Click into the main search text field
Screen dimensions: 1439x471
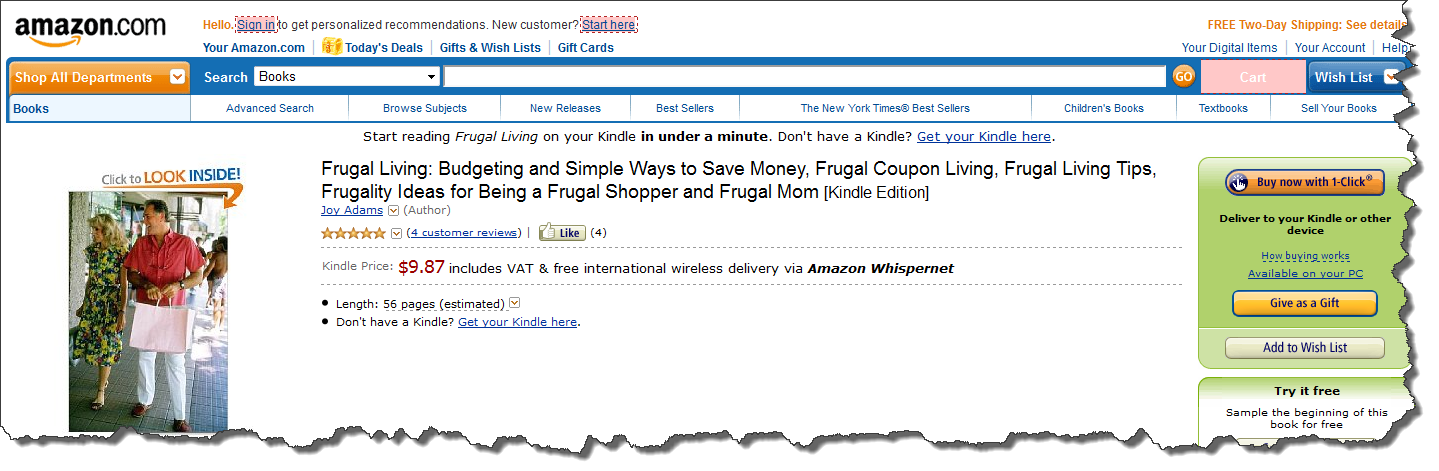tap(804, 77)
